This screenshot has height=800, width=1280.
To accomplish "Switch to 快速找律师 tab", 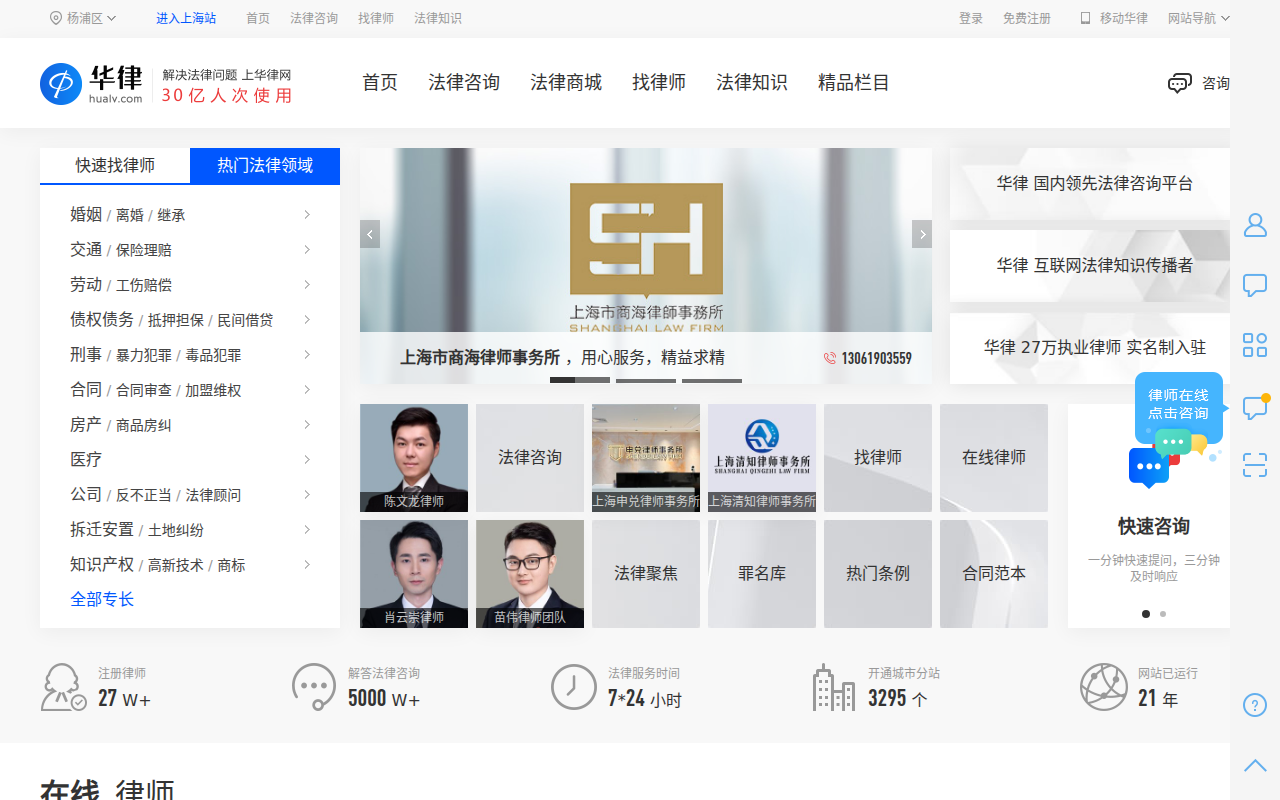I will (115, 166).
